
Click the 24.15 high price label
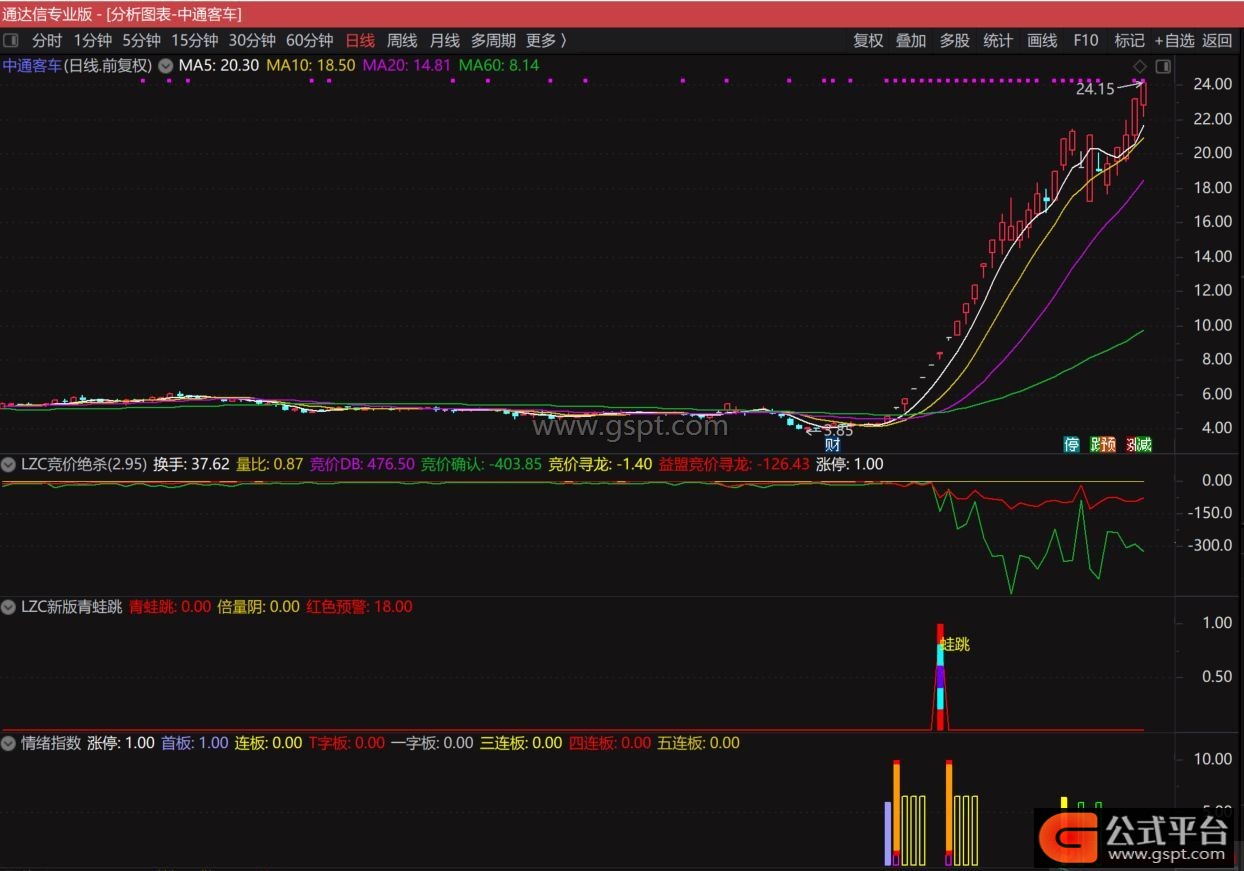pyautogui.click(x=1095, y=89)
